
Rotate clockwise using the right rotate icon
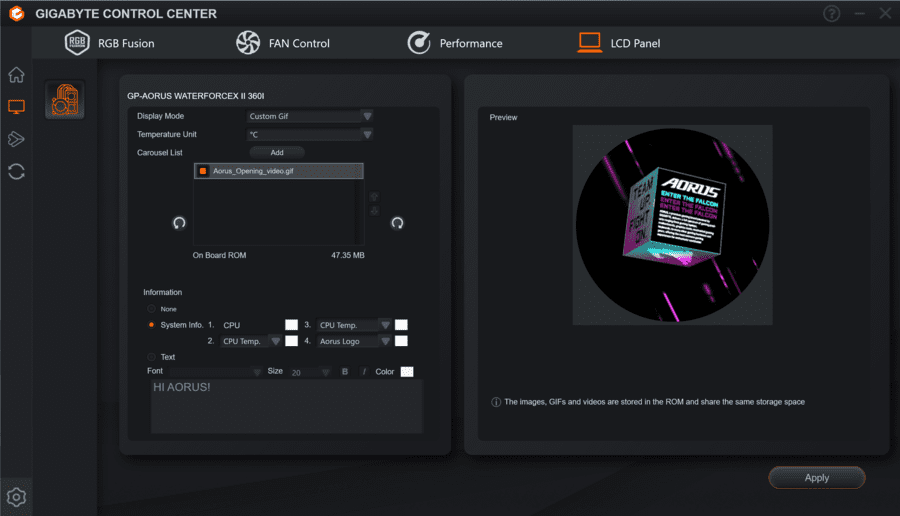point(397,223)
